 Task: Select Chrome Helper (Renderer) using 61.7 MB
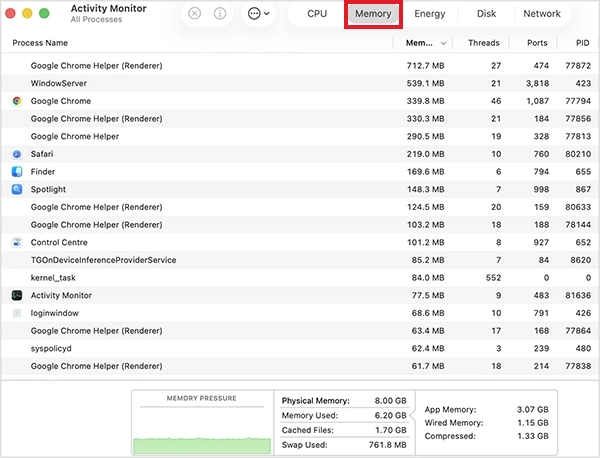point(300,366)
